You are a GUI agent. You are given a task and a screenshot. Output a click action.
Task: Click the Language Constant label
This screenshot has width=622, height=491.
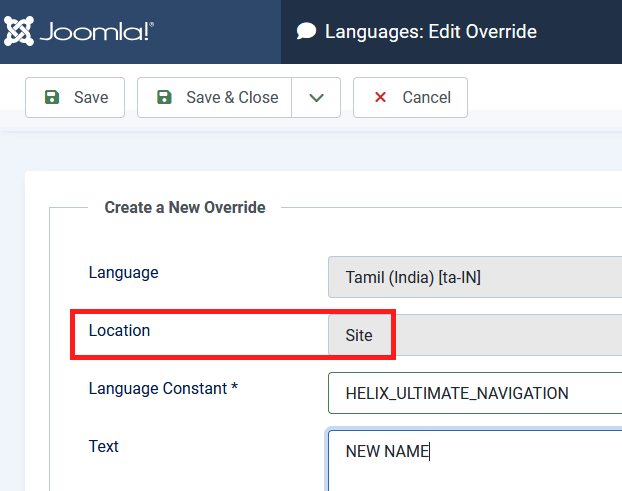(x=163, y=388)
